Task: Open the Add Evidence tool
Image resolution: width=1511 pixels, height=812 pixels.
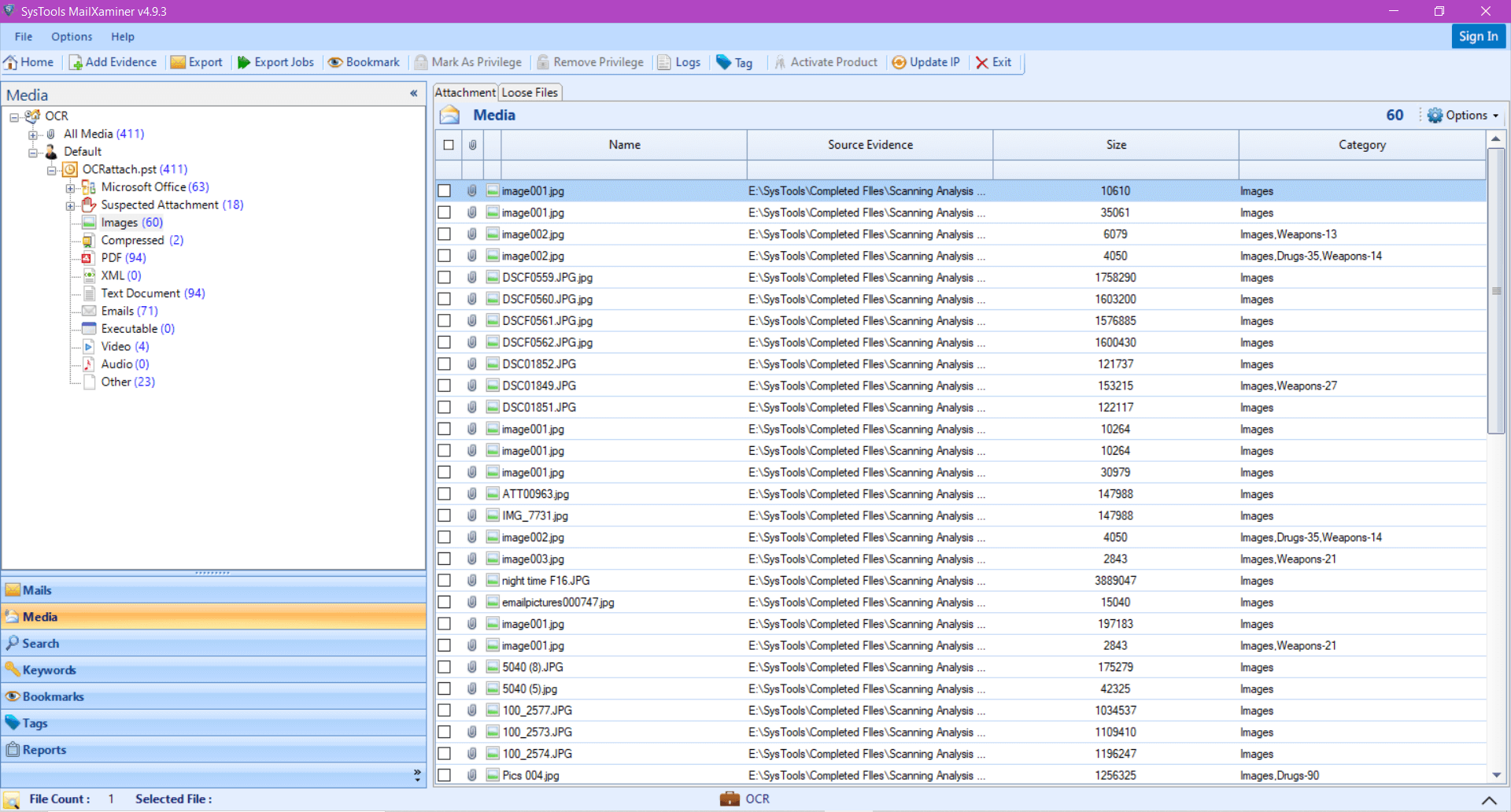Action: (x=113, y=62)
